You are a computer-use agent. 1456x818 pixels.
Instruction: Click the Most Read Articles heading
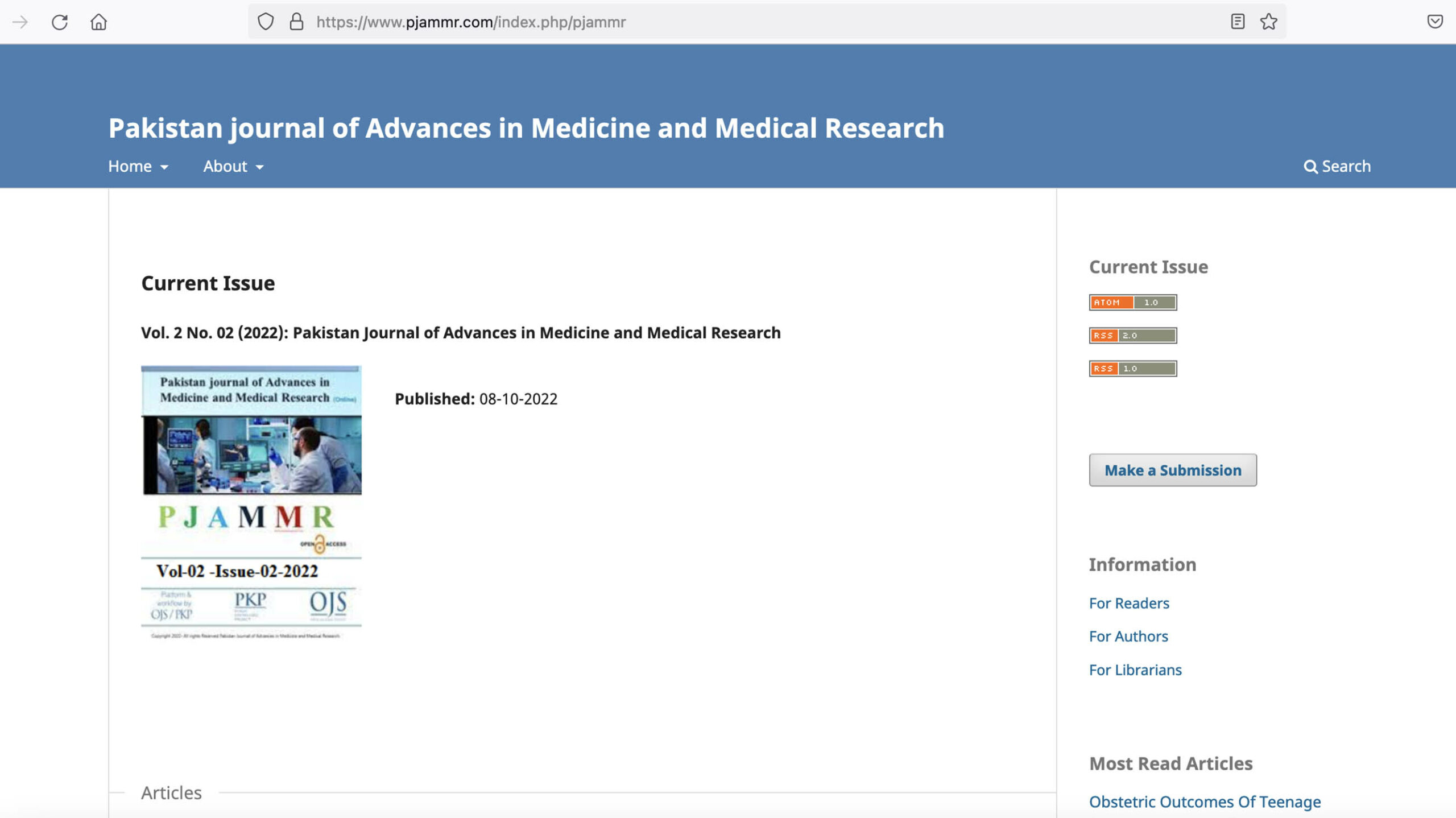[1170, 763]
